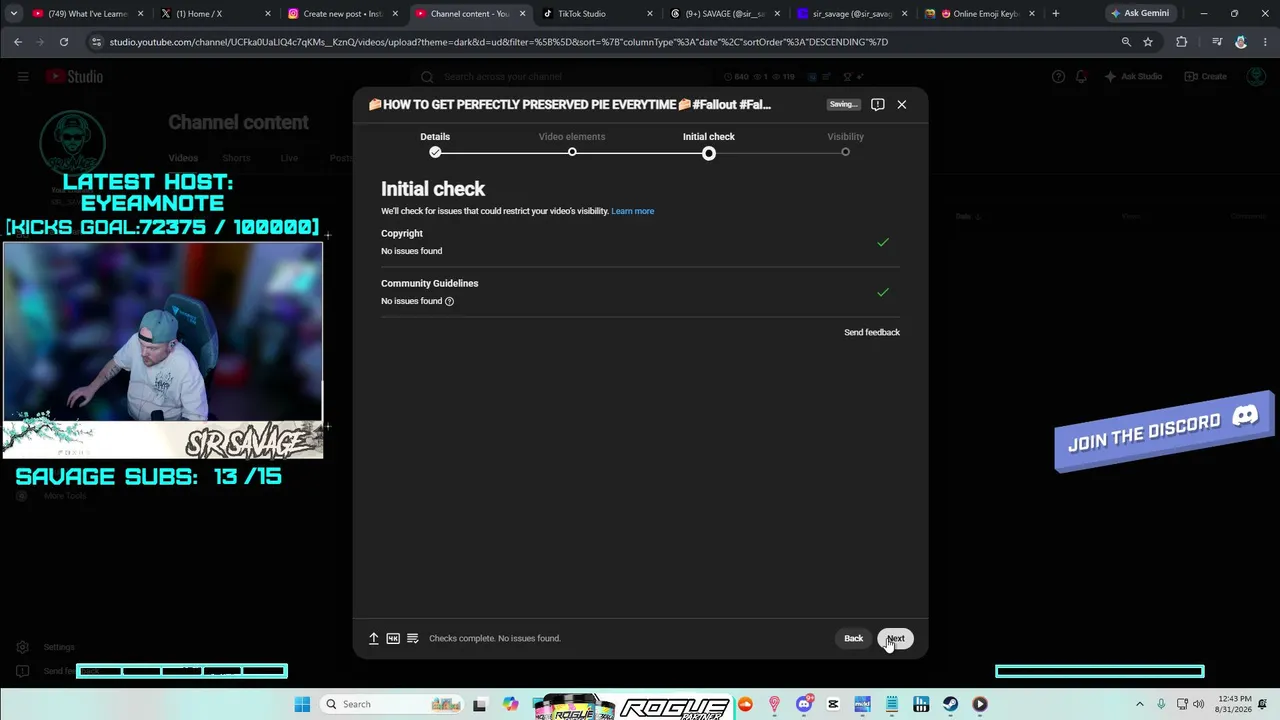Screen dimensions: 1280x720
Task: Click the checks status icon in footer
Action: [412, 638]
